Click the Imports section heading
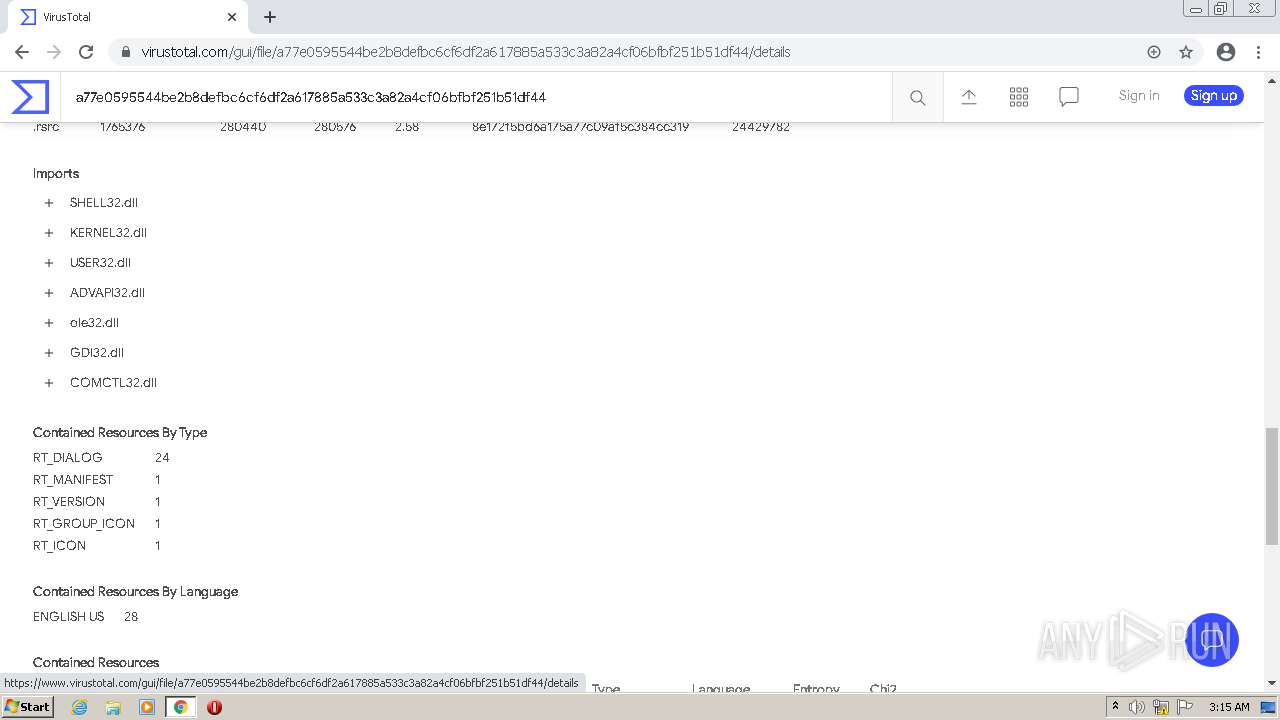This screenshot has height=720, width=1280. tap(56, 173)
